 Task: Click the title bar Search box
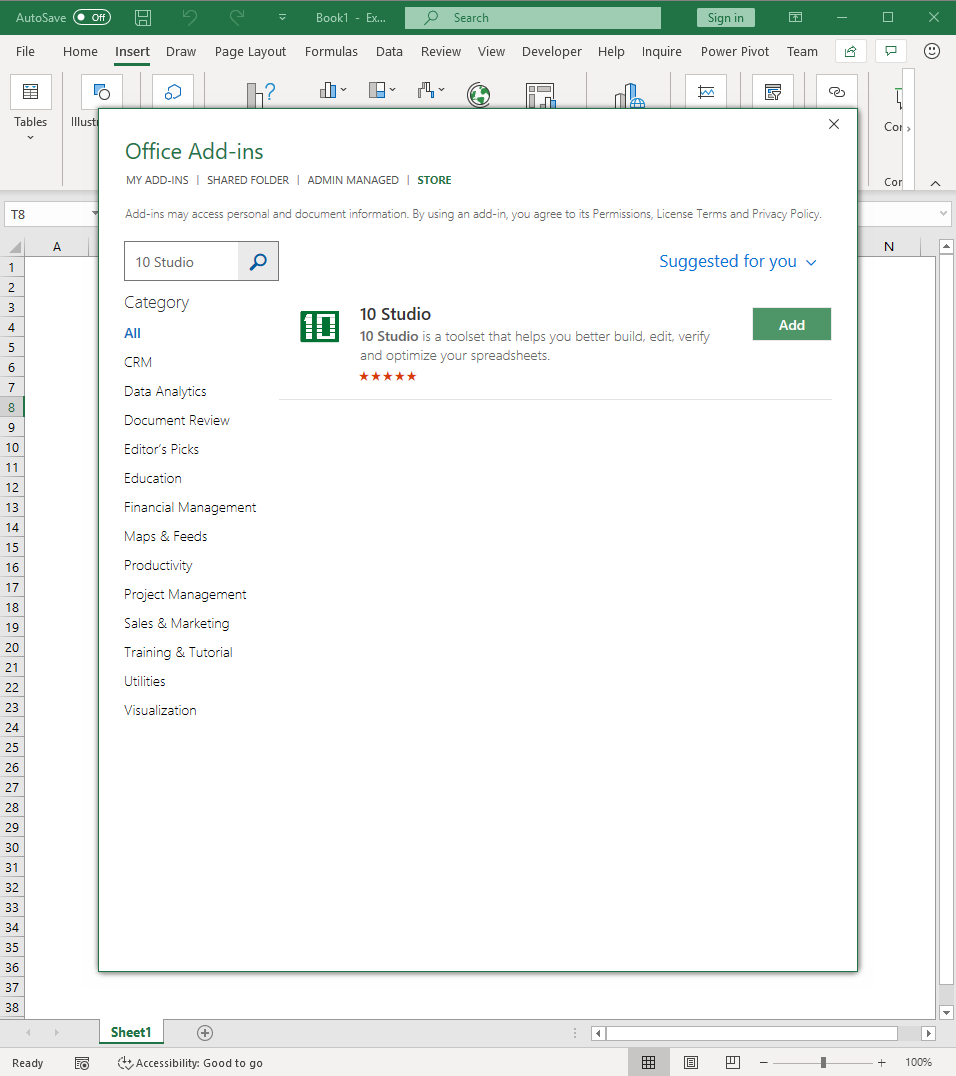pyautogui.click(x=533, y=18)
